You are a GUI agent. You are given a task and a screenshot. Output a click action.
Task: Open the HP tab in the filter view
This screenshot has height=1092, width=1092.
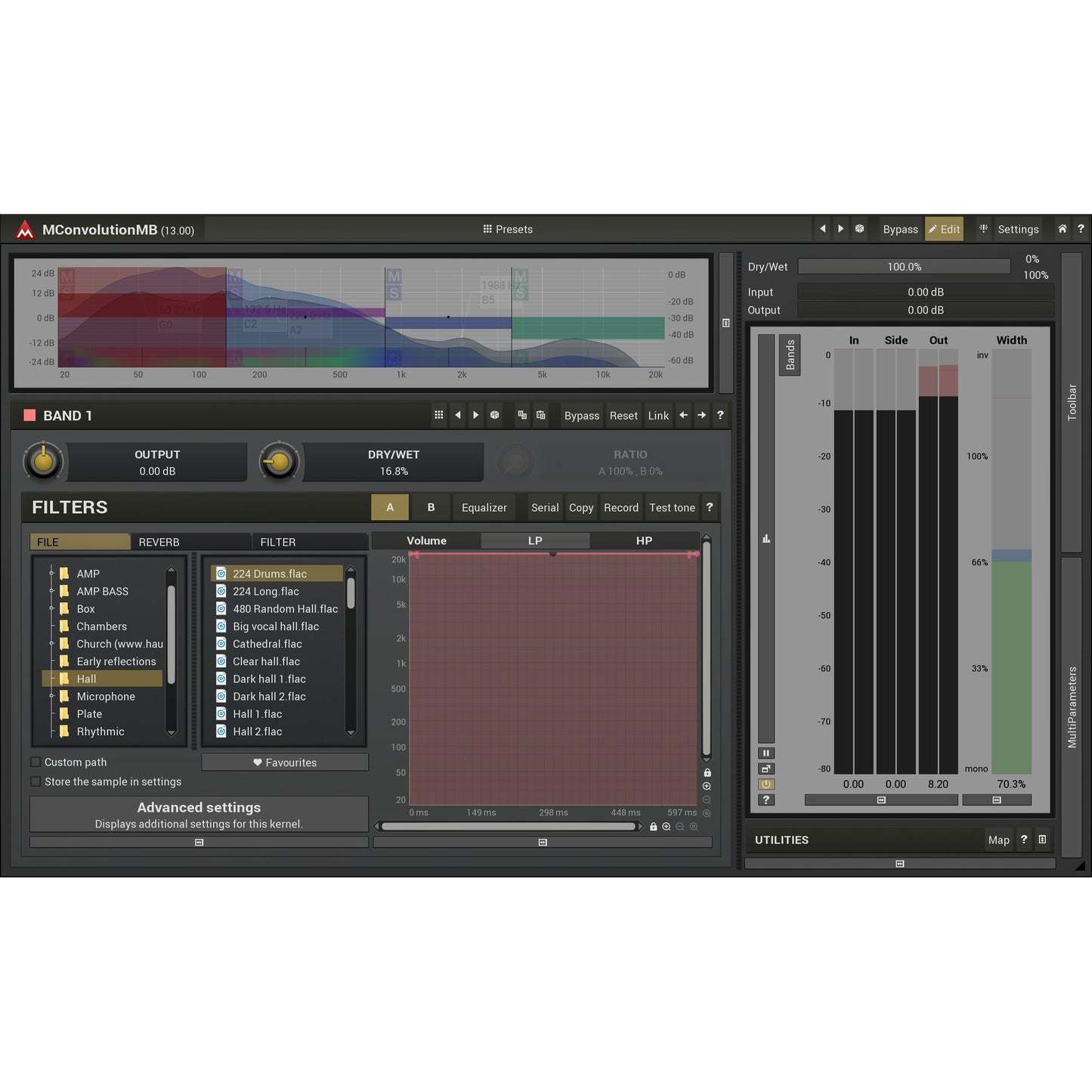tap(644, 540)
